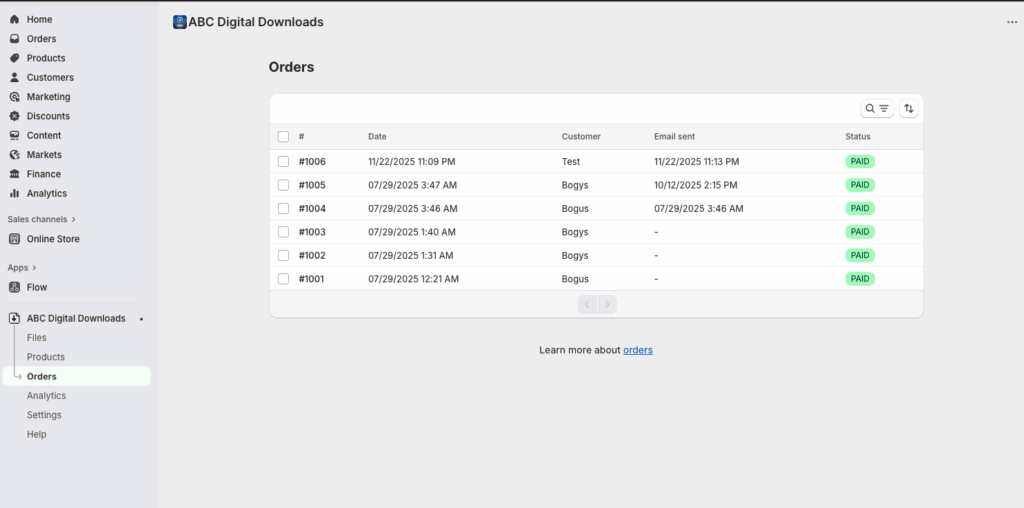Check the box for order #1006
The height and width of the screenshot is (508, 1024).
[x=283, y=161]
